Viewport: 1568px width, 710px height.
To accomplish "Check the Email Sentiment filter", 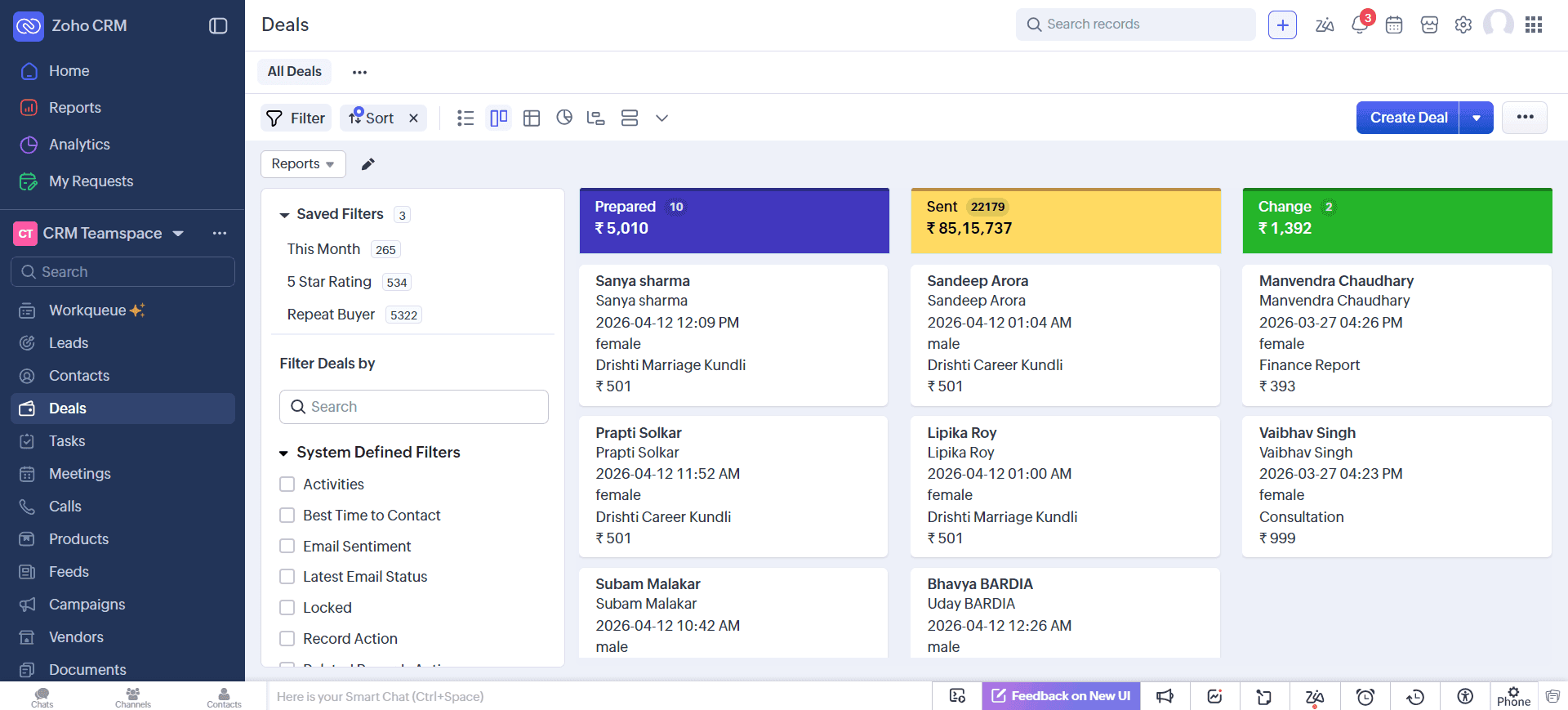I will point(287,546).
